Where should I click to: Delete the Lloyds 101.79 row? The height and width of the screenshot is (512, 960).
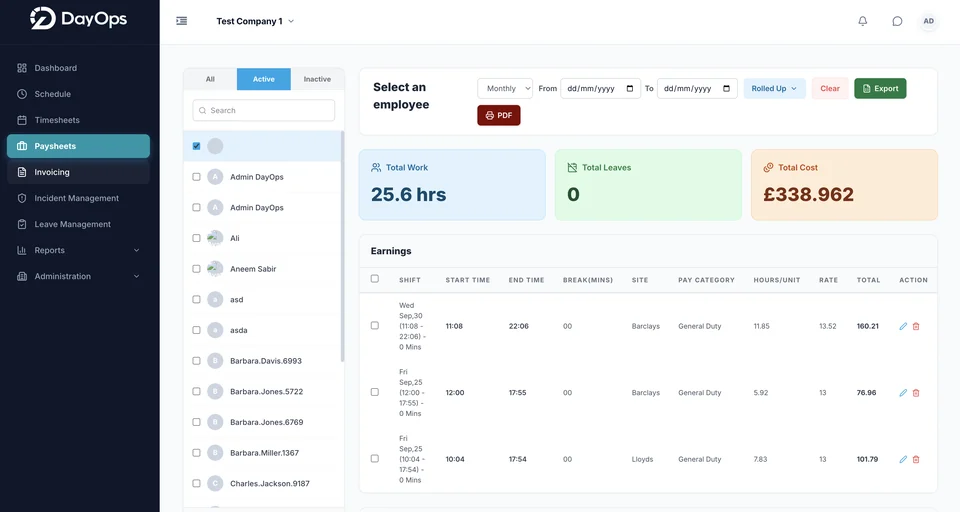(916, 459)
